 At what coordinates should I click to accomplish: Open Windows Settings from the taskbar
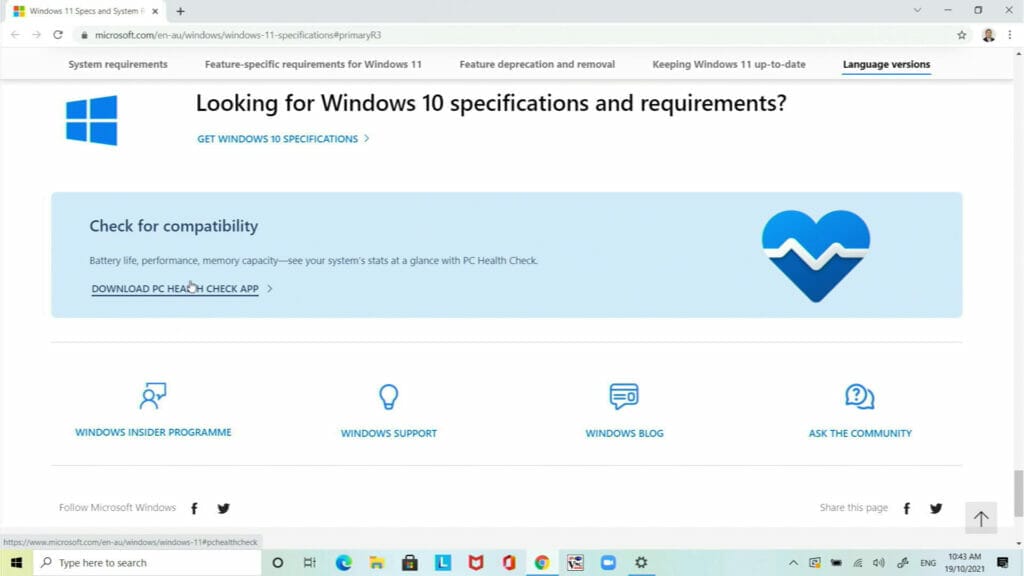pos(641,563)
